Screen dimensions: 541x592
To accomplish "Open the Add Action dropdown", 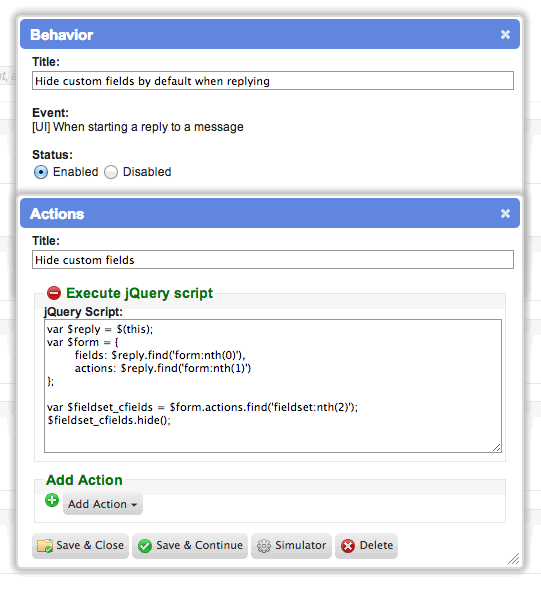I will click(103, 504).
